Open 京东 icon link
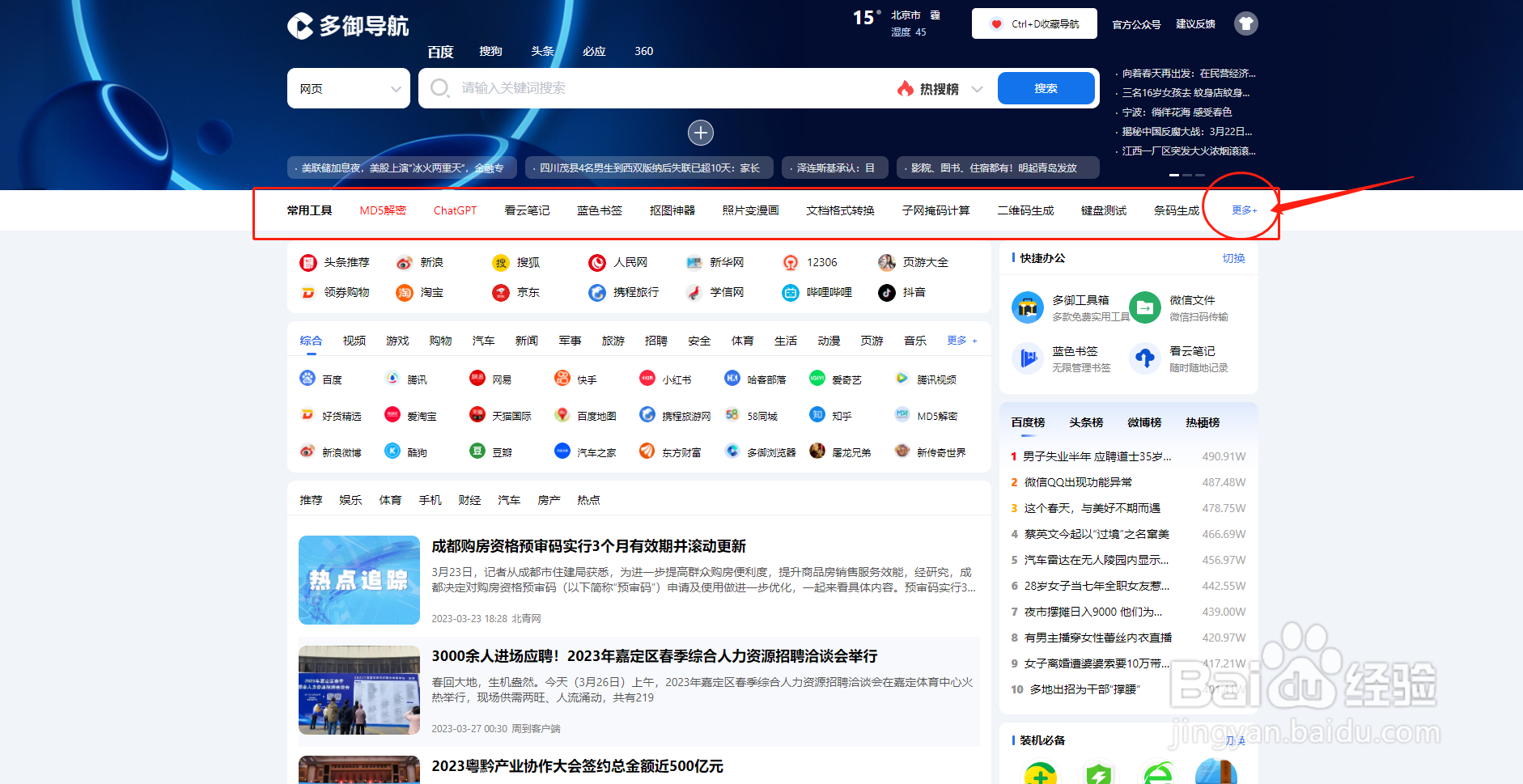This screenshot has width=1523, height=784. pyautogui.click(x=501, y=293)
